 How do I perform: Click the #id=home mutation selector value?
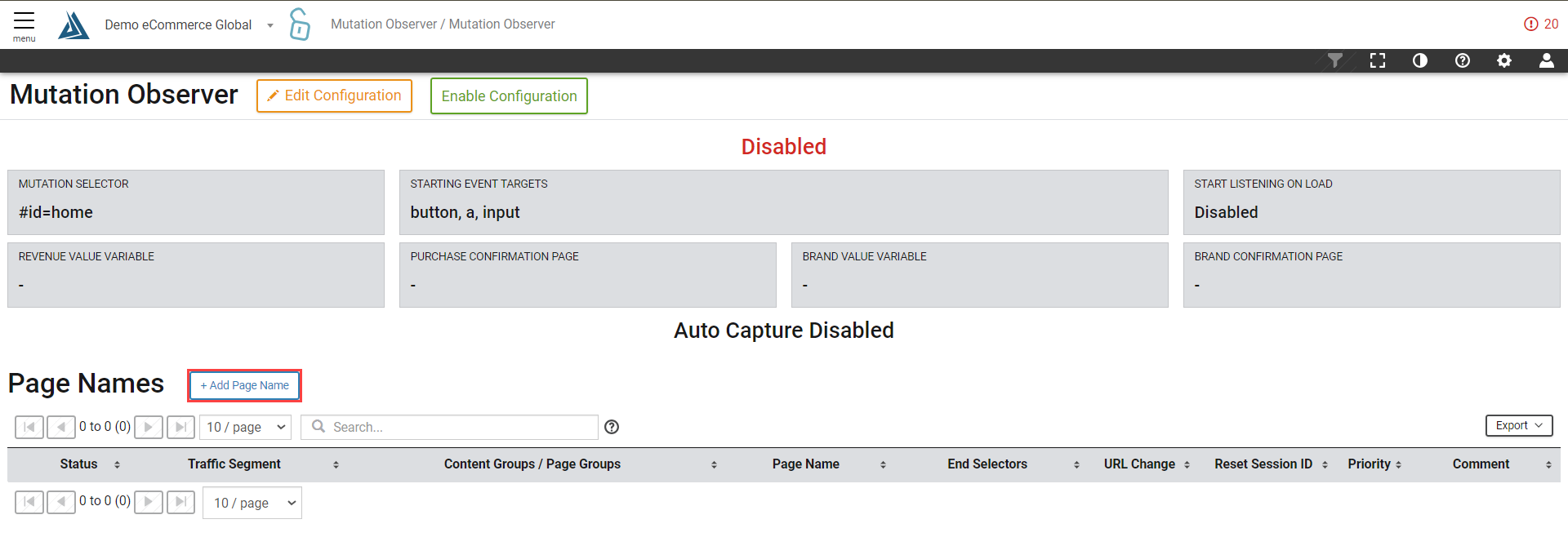pyautogui.click(x=56, y=212)
